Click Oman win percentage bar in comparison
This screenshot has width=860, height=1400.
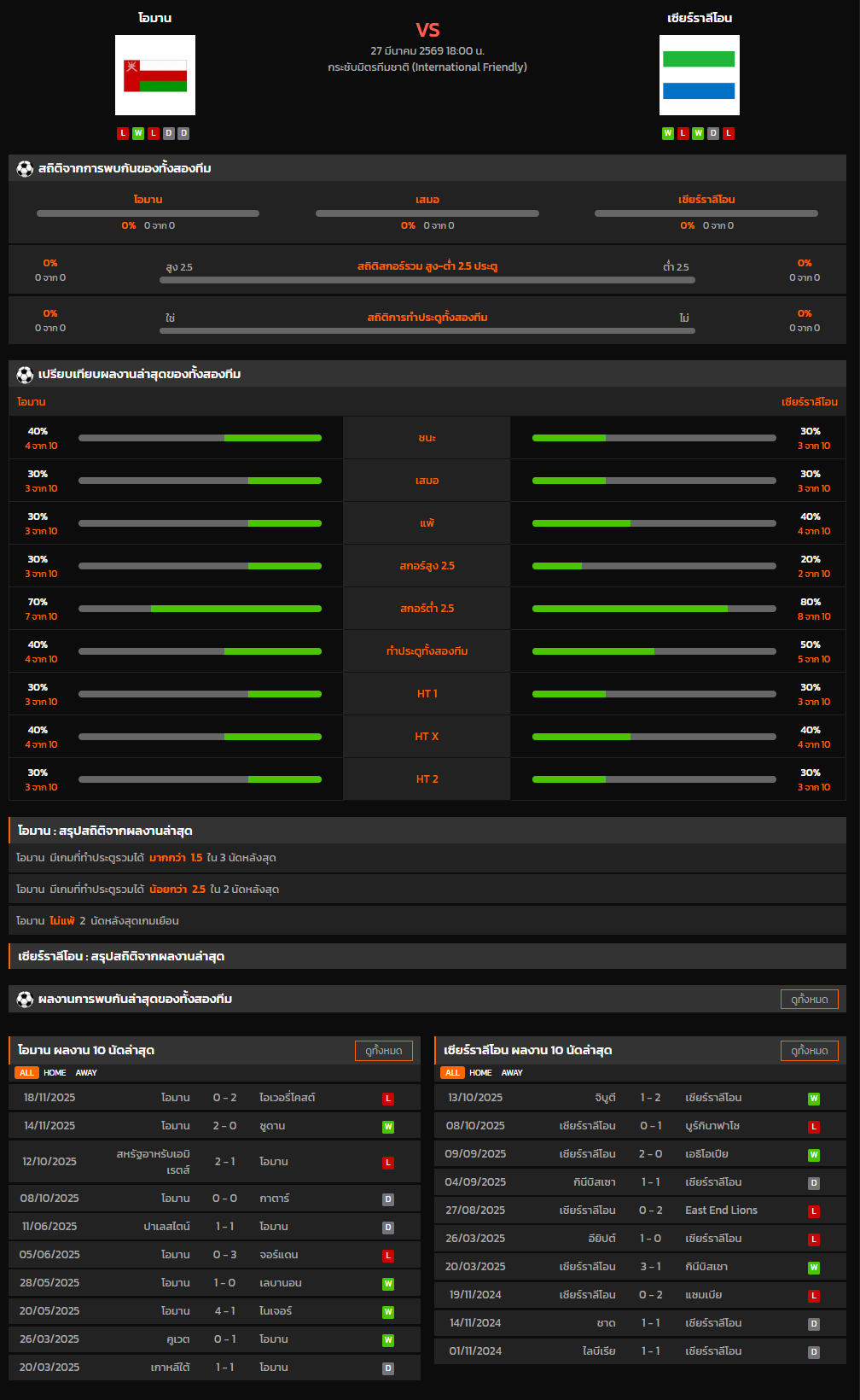[x=200, y=438]
